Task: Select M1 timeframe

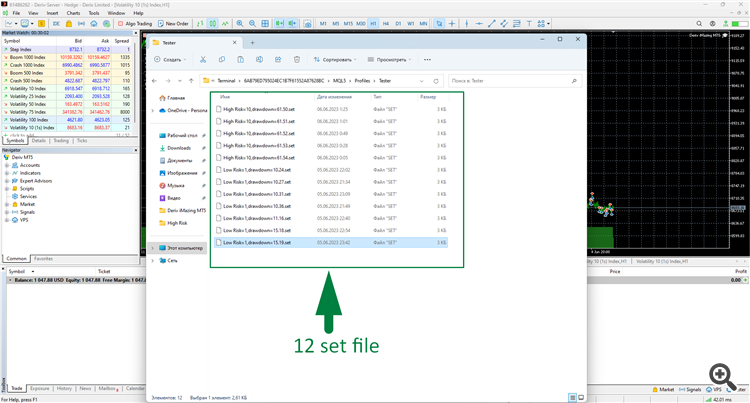Action: click(x=323, y=23)
